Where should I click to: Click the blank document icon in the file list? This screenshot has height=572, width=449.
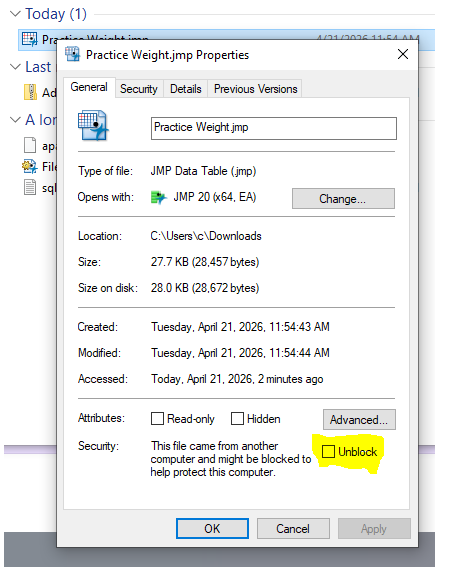click(30, 145)
